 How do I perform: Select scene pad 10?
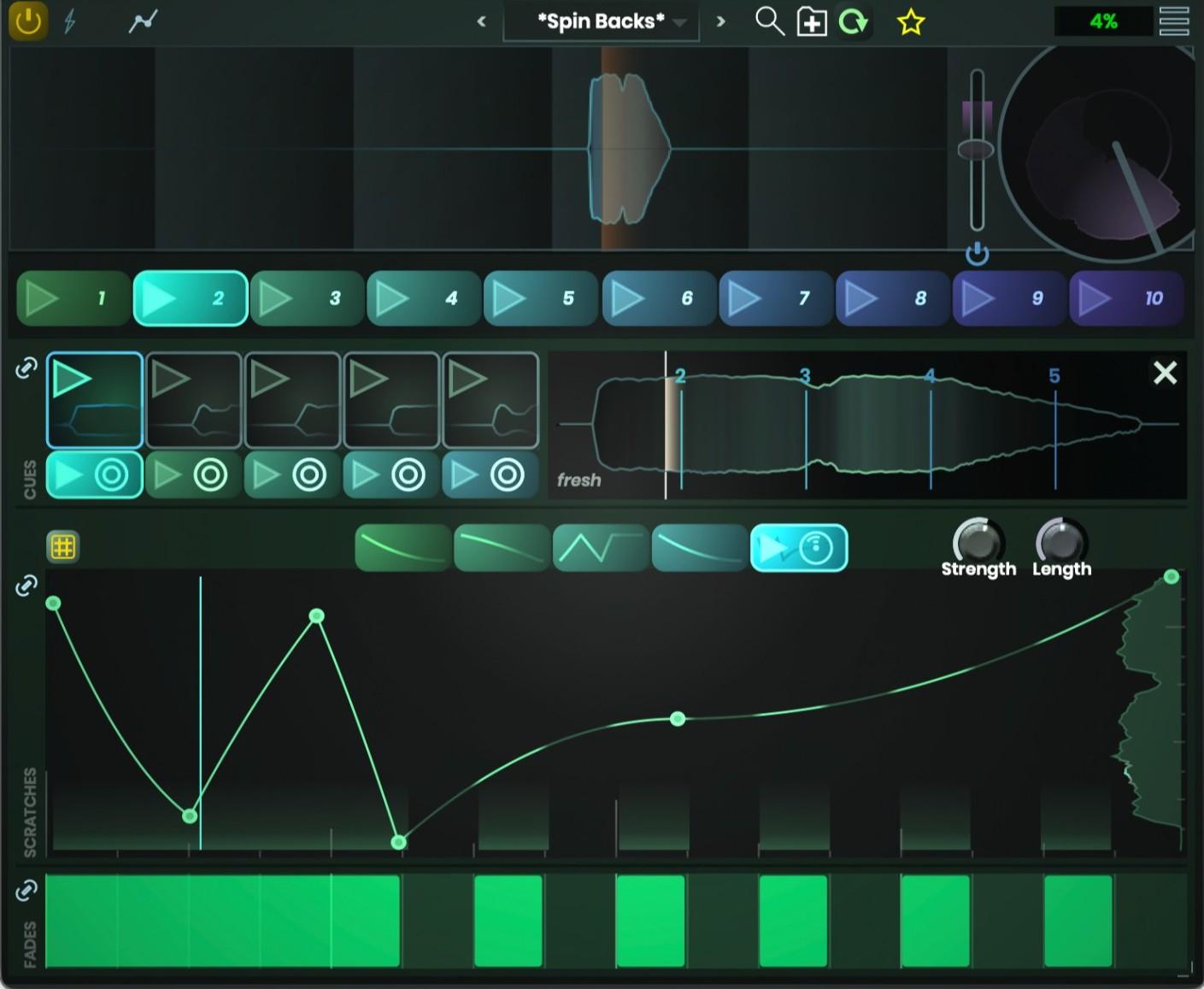click(1125, 298)
